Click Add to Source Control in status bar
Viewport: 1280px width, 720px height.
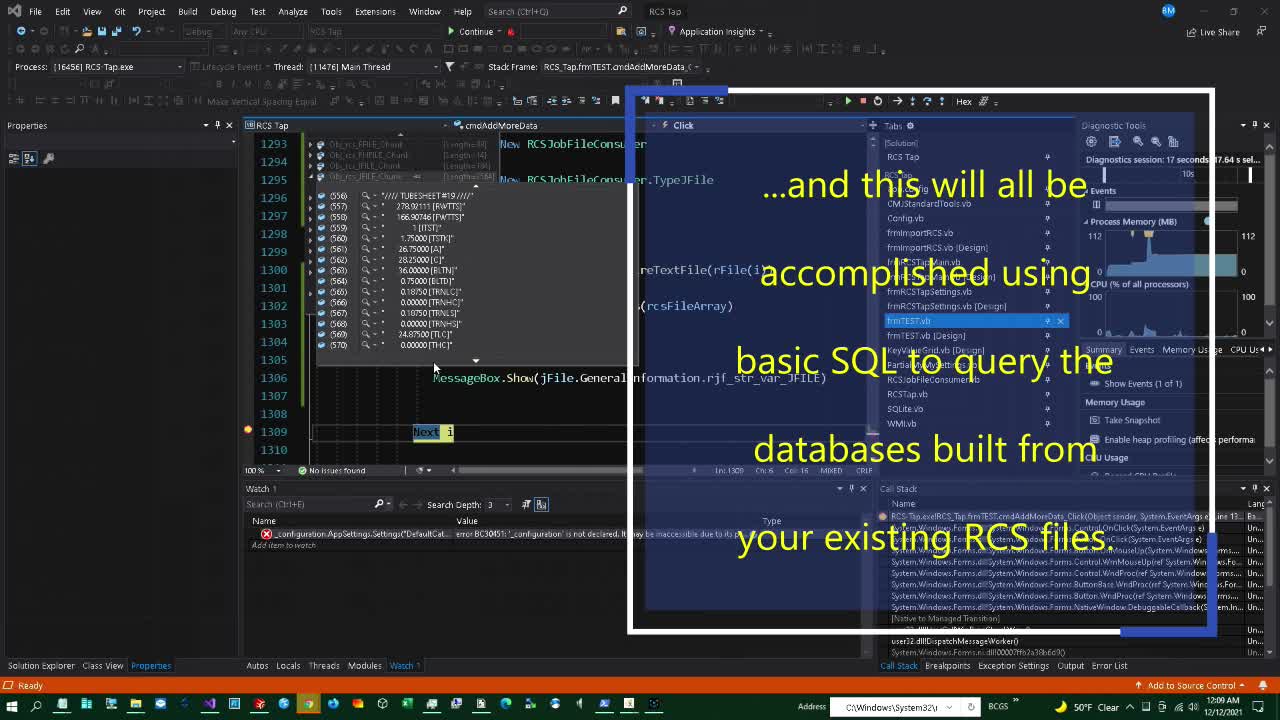(x=1191, y=686)
